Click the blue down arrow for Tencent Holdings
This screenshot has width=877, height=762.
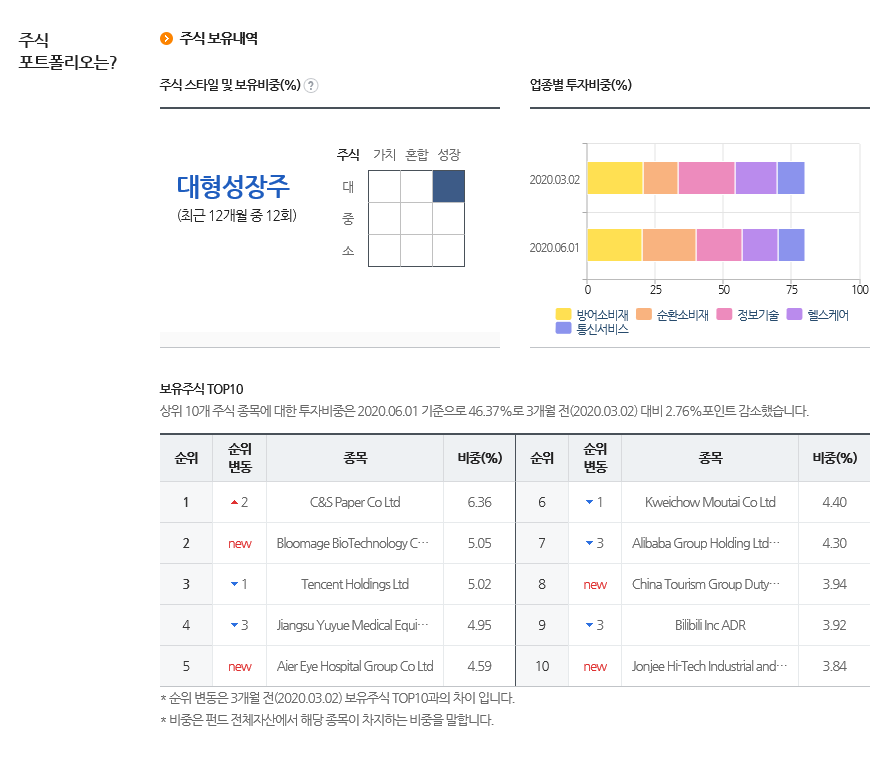click(x=234, y=584)
